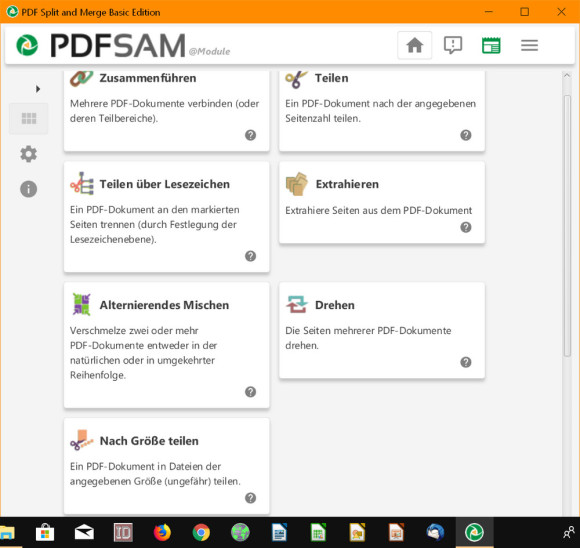580x548 pixels.
Task: Open help for Drehen module
Action: (466, 362)
